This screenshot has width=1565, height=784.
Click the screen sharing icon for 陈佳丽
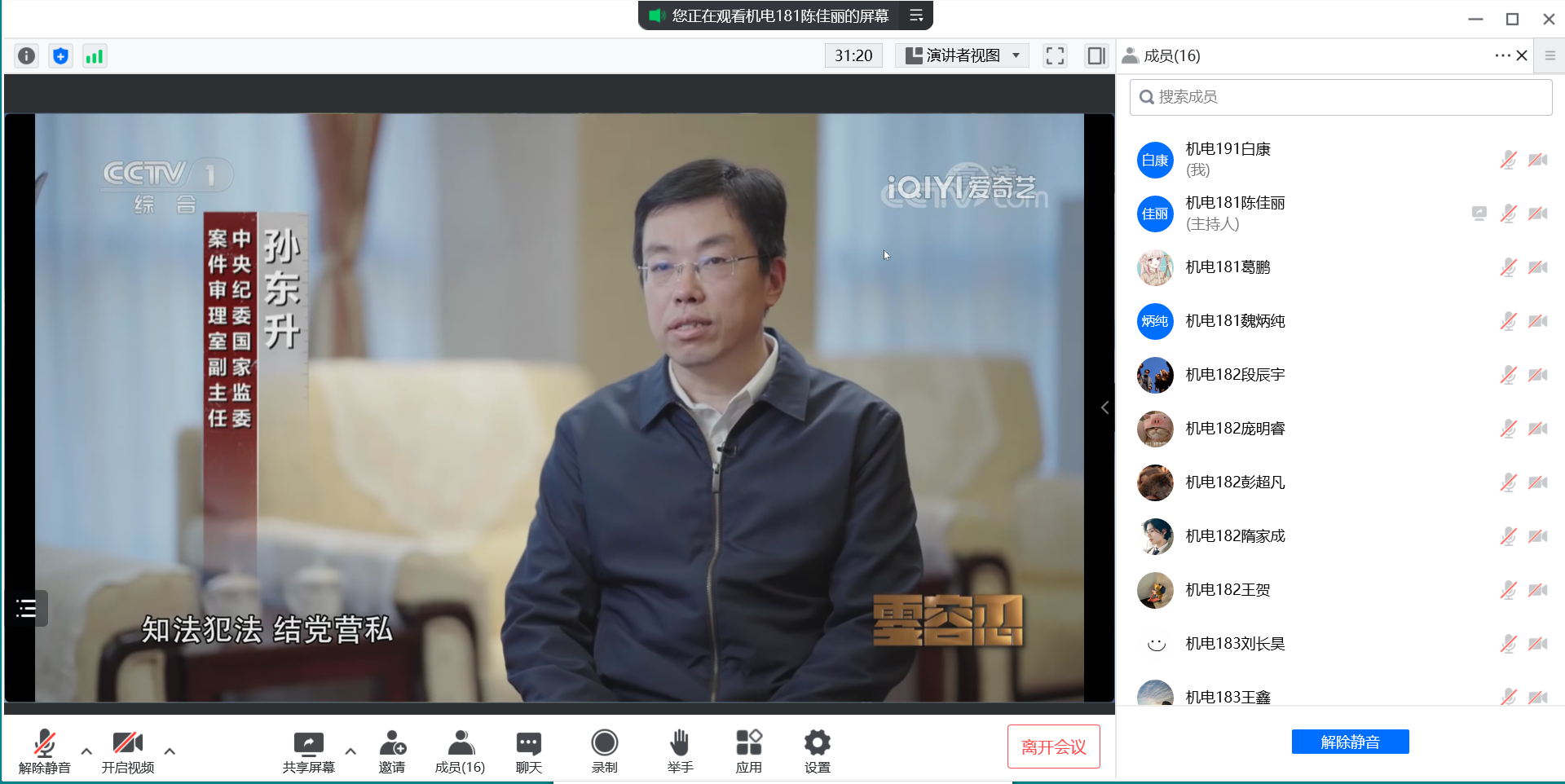coord(1479,214)
